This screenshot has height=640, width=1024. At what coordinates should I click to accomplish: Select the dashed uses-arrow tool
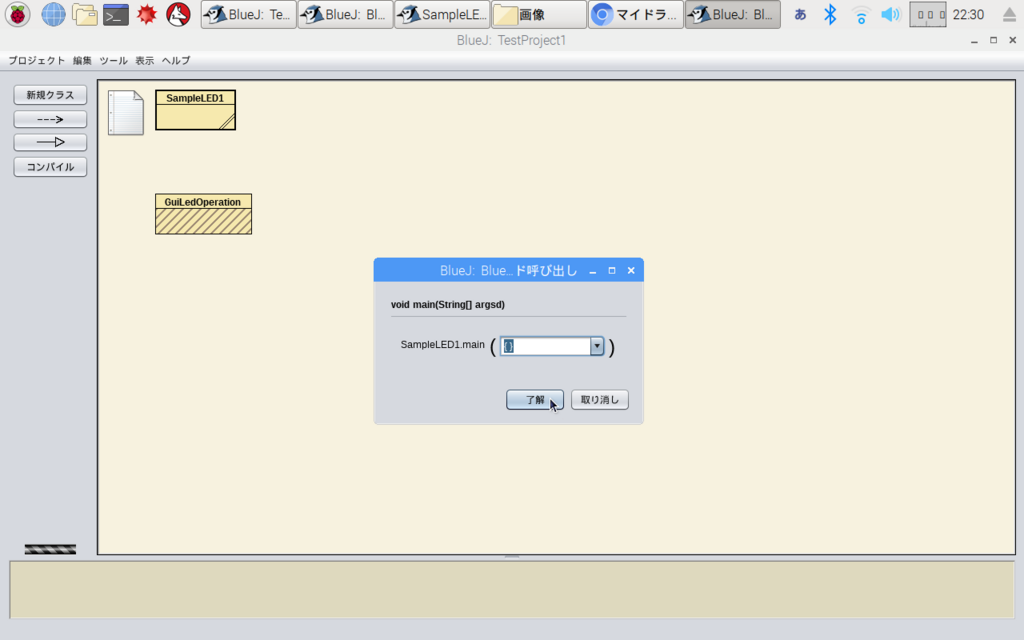coord(50,119)
